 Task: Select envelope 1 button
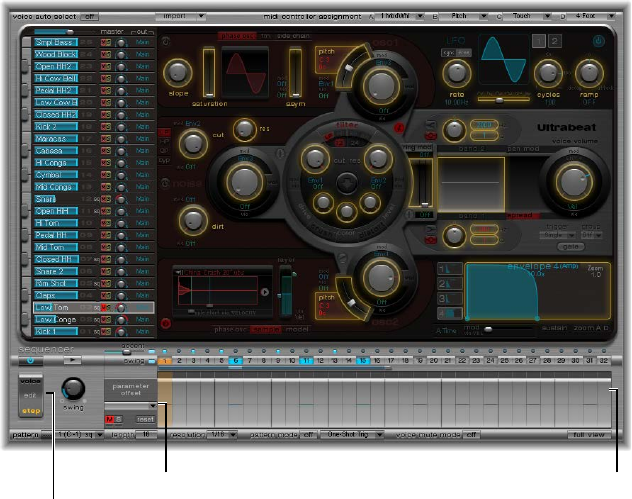449,269
